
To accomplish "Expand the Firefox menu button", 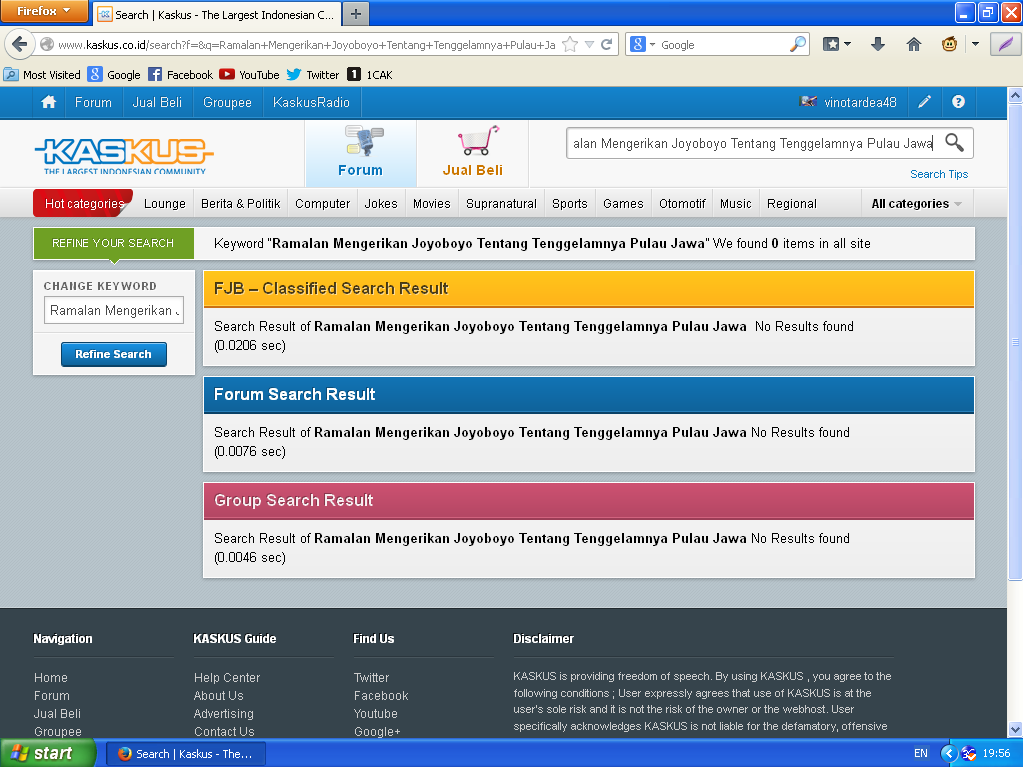I will pos(44,10).
